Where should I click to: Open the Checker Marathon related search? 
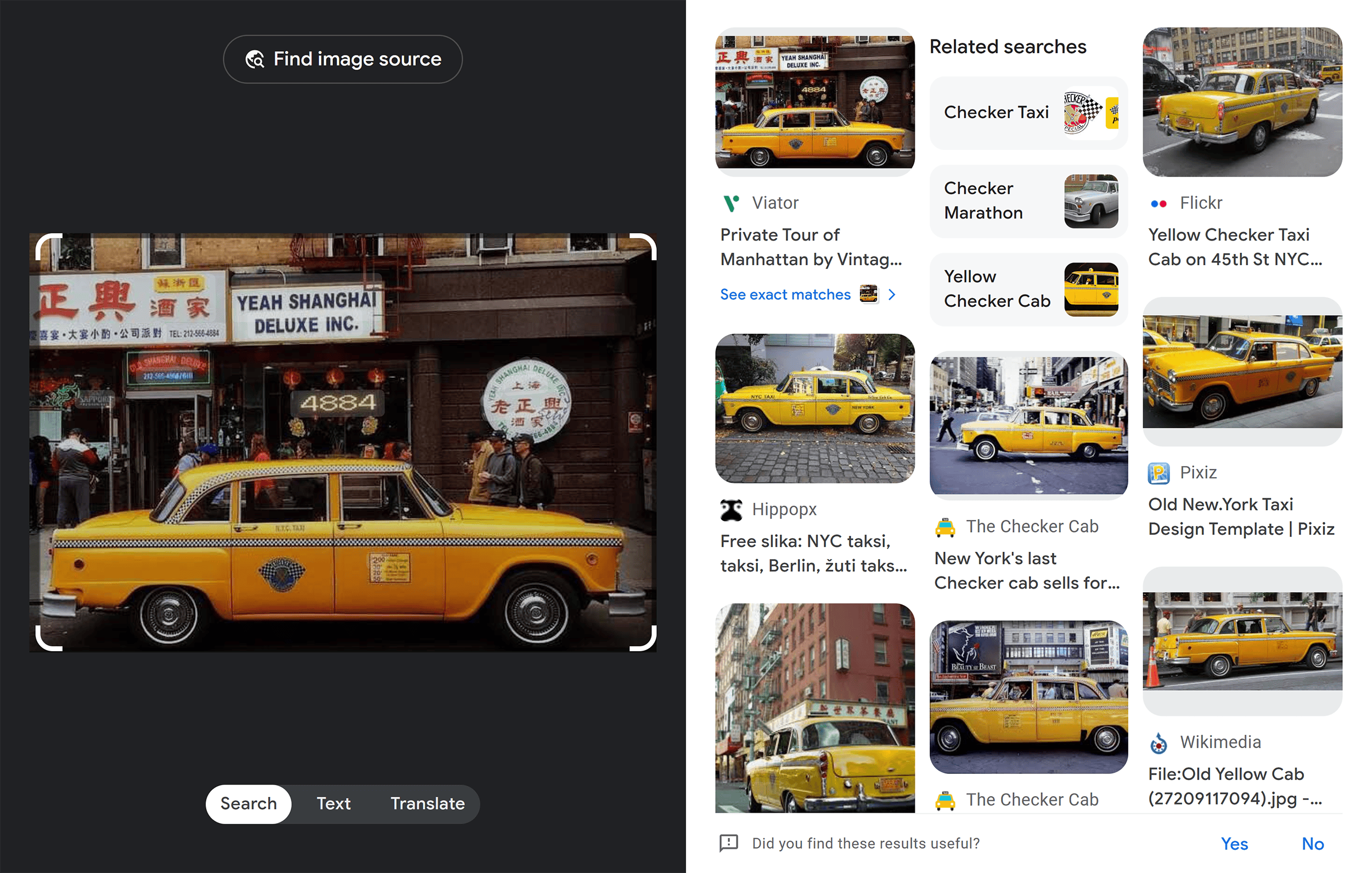1028,201
